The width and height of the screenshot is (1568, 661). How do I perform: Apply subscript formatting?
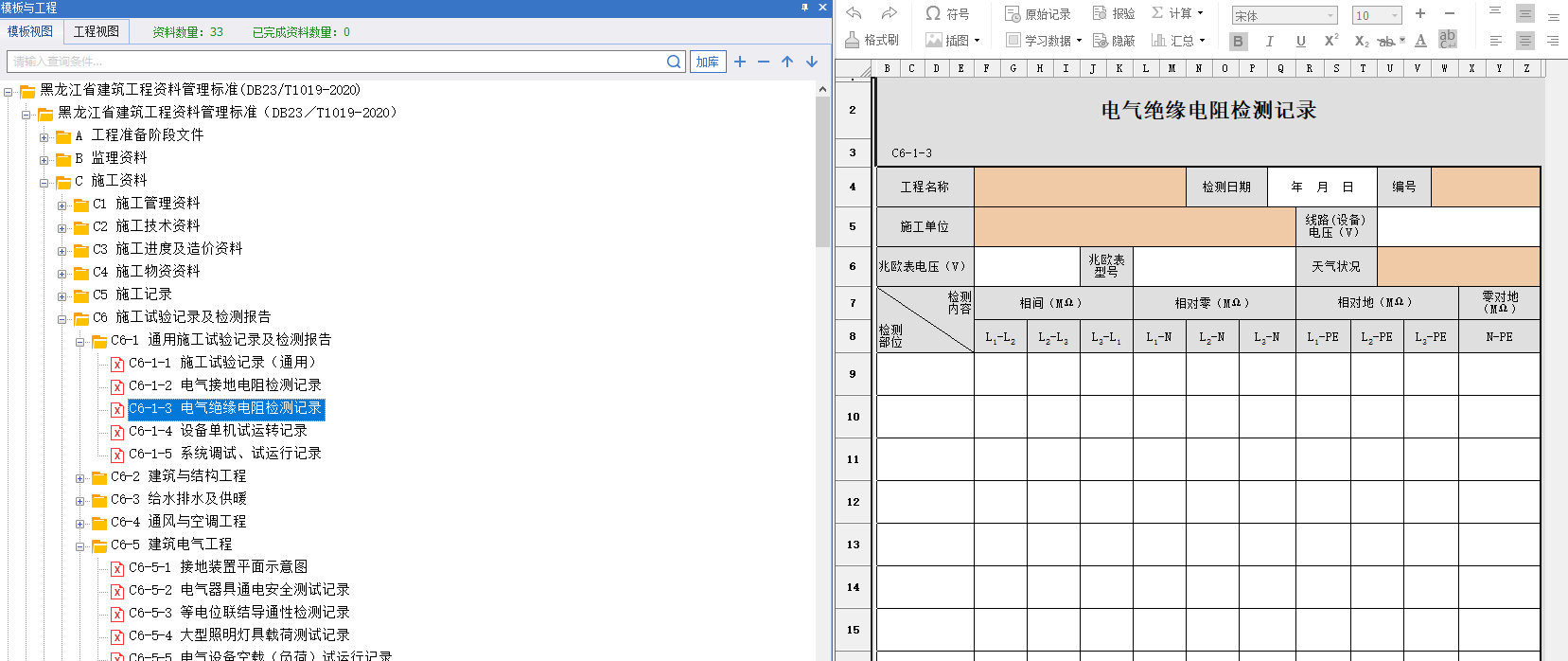click(1362, 41)
